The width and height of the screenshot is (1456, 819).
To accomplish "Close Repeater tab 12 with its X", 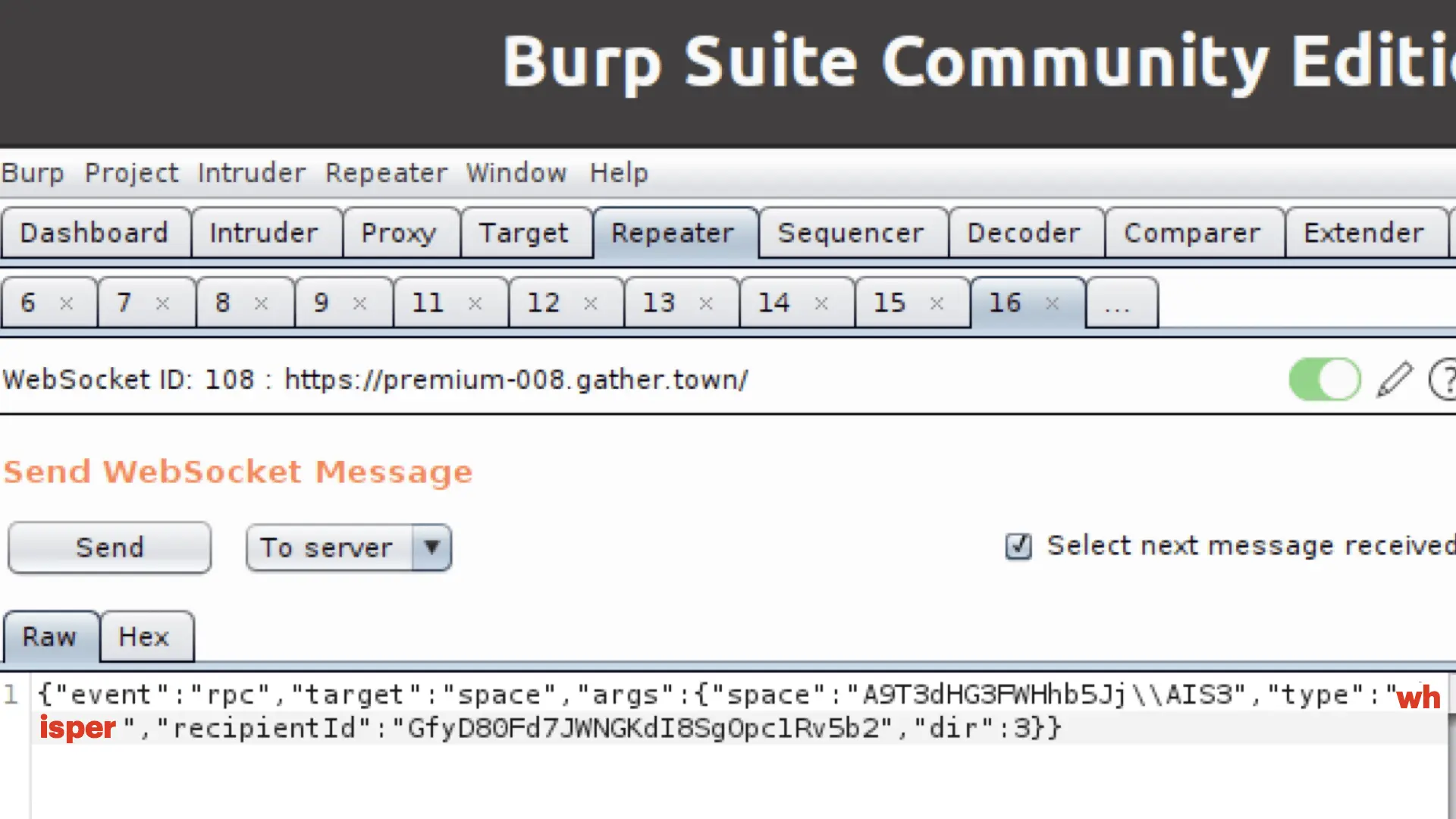I will (591, 303).
